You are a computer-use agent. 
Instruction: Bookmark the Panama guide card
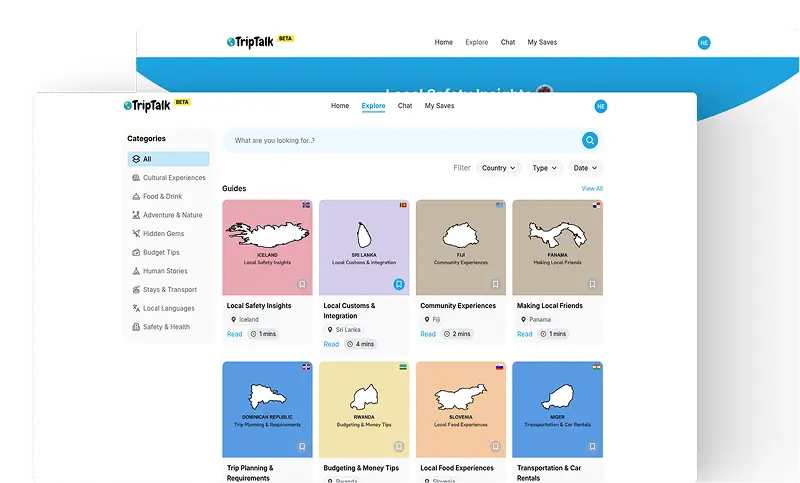click(592, 285)
